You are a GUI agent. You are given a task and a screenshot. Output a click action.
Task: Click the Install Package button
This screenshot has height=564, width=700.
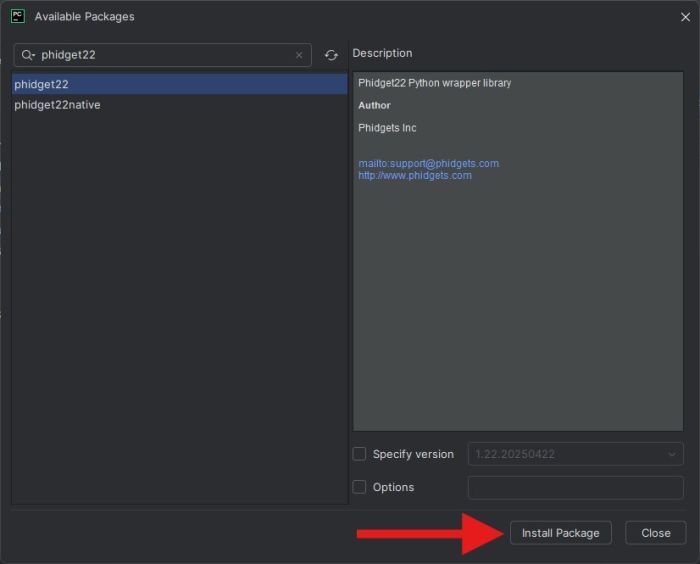(x=560, y=533)
